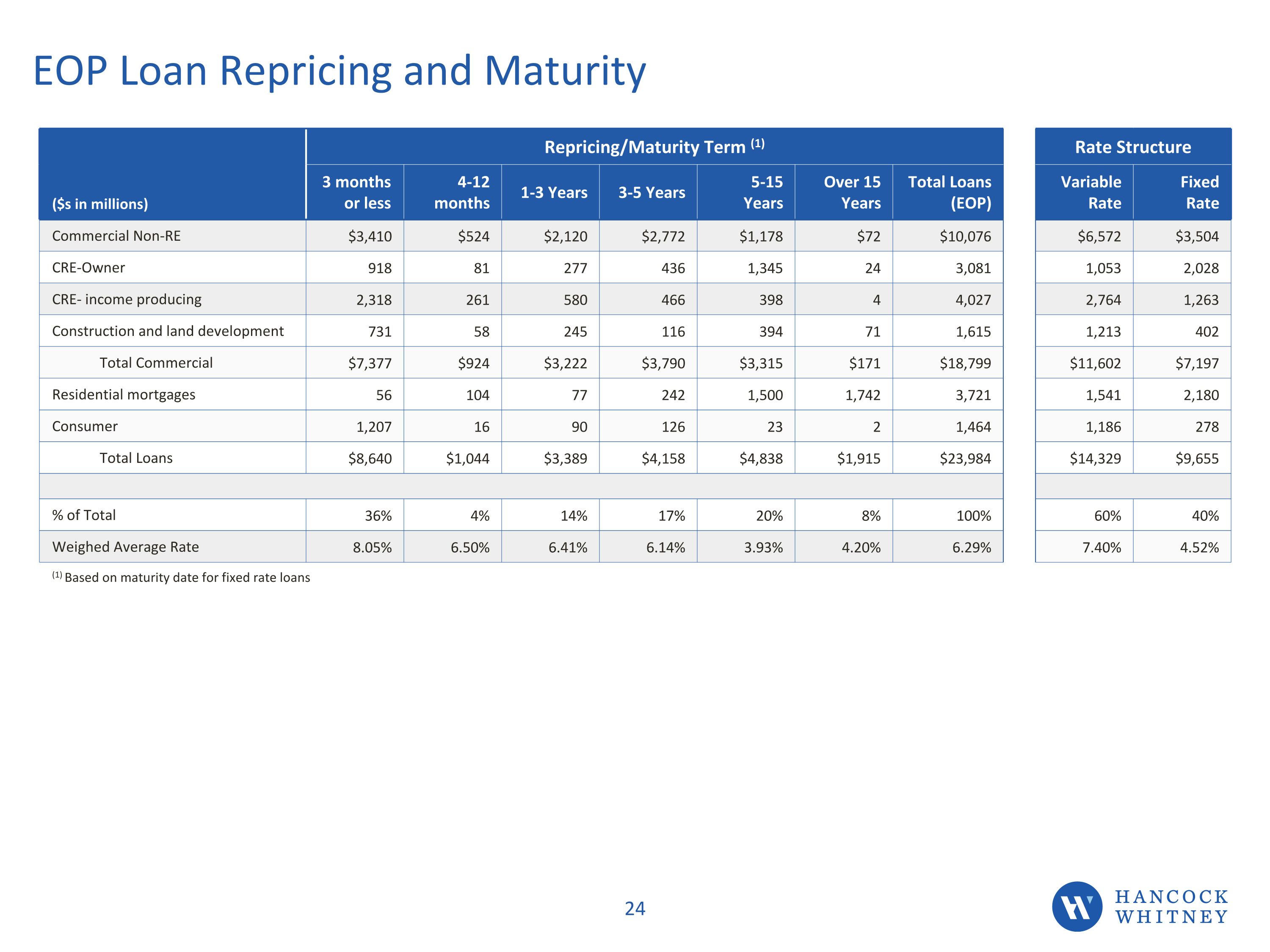Click the Commercial Non-RE row label
This screenshot has width=1270, height=952.
(116, 236)
